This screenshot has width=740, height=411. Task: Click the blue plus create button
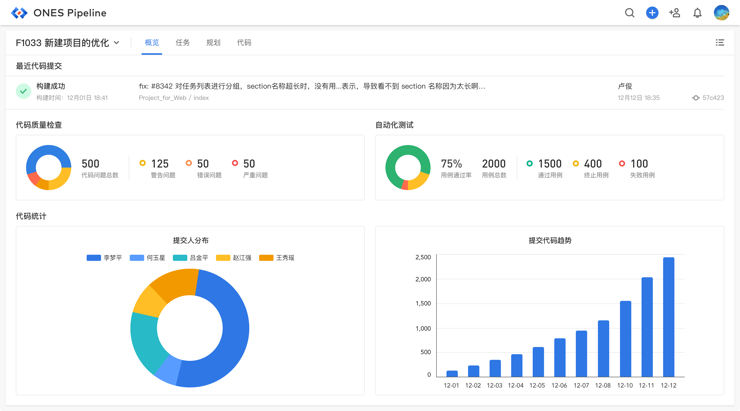coord(652,13)
